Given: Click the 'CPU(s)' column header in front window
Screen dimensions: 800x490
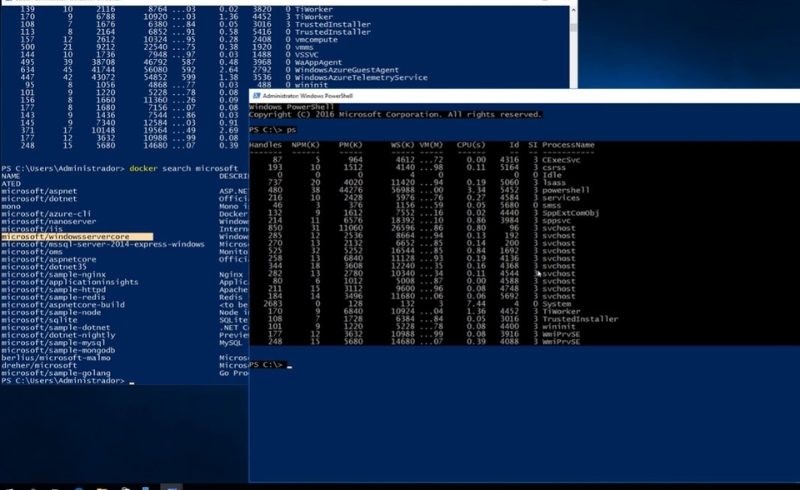Looking at the screenshot, I should coord(471,145).
